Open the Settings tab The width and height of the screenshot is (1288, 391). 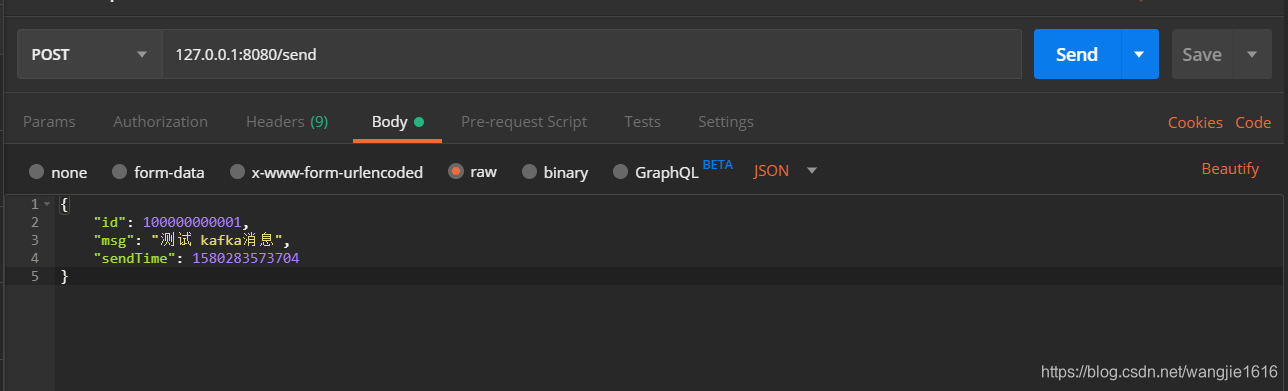point(726,122)
